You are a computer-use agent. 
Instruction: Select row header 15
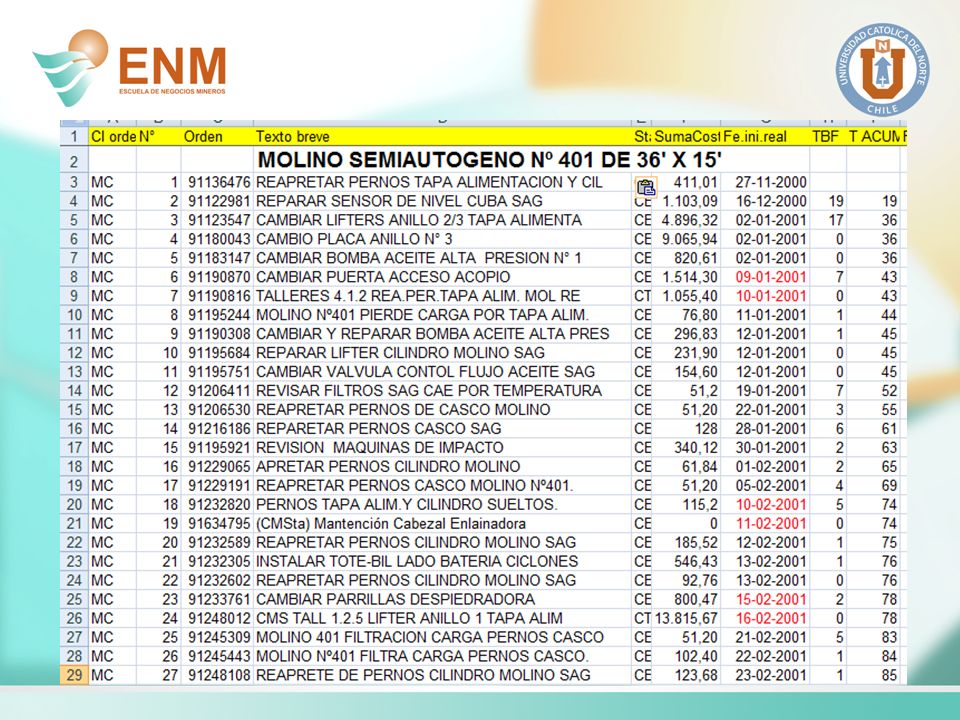[x=74, y=410]
